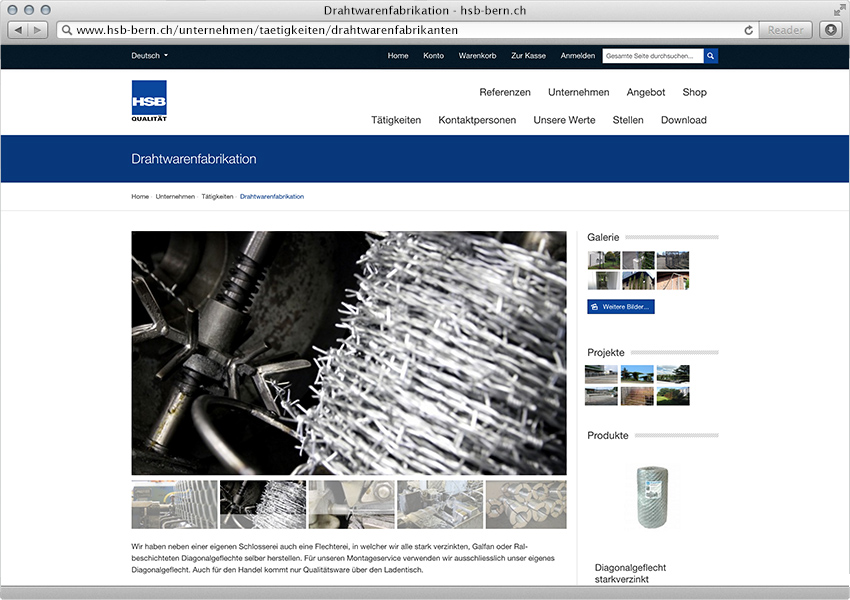Open the first Projekte thumbnail in the top row
This screenshot has height=600, width=850.
click(x=601, y=375)
